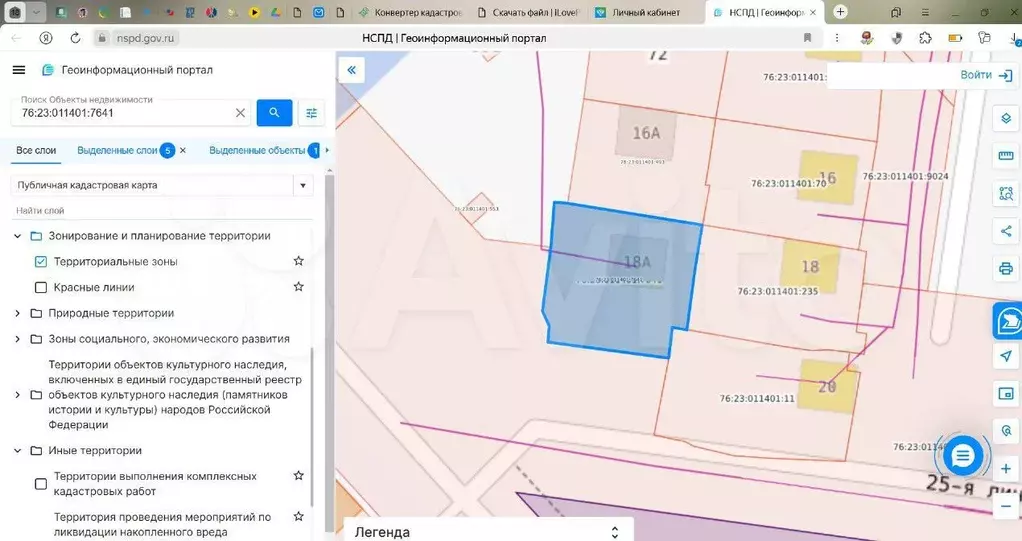Open the blue map notes widget

coord(1008,321)
